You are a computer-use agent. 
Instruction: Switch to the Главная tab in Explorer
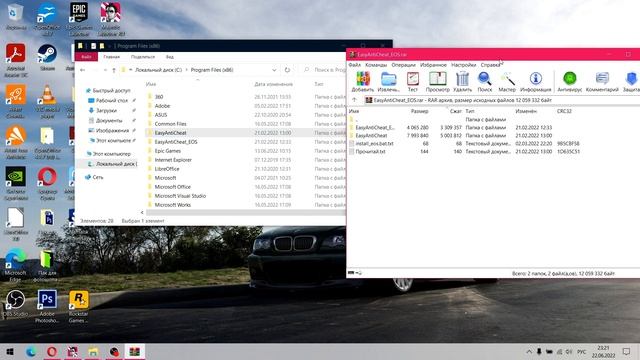click(111, 57)
